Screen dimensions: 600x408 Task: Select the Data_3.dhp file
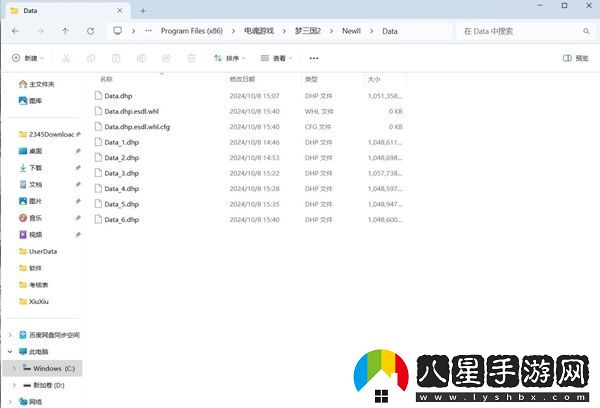pyautogui.click(x=121, y=173)
